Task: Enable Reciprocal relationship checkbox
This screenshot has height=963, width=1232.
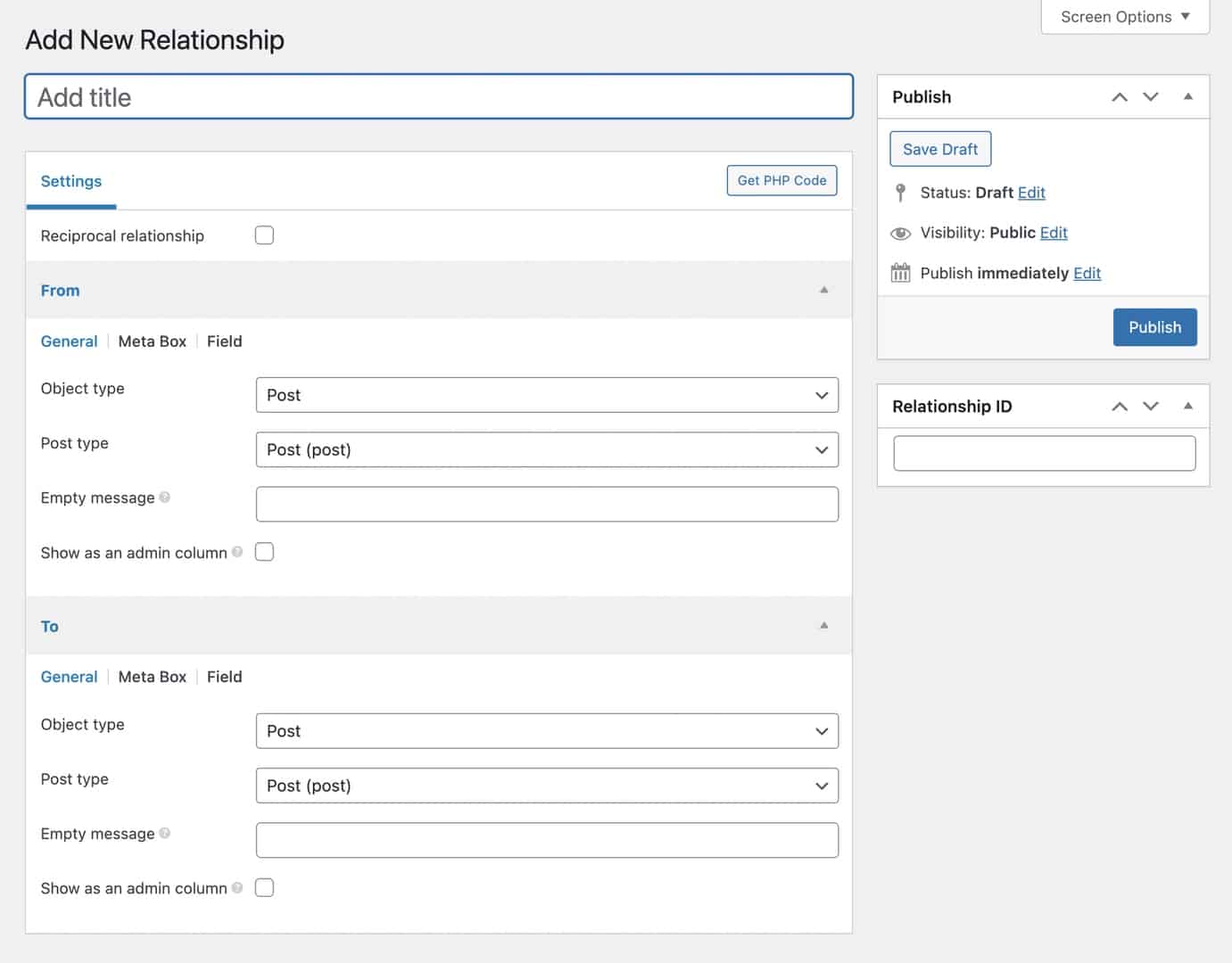Action: point(264,235)
